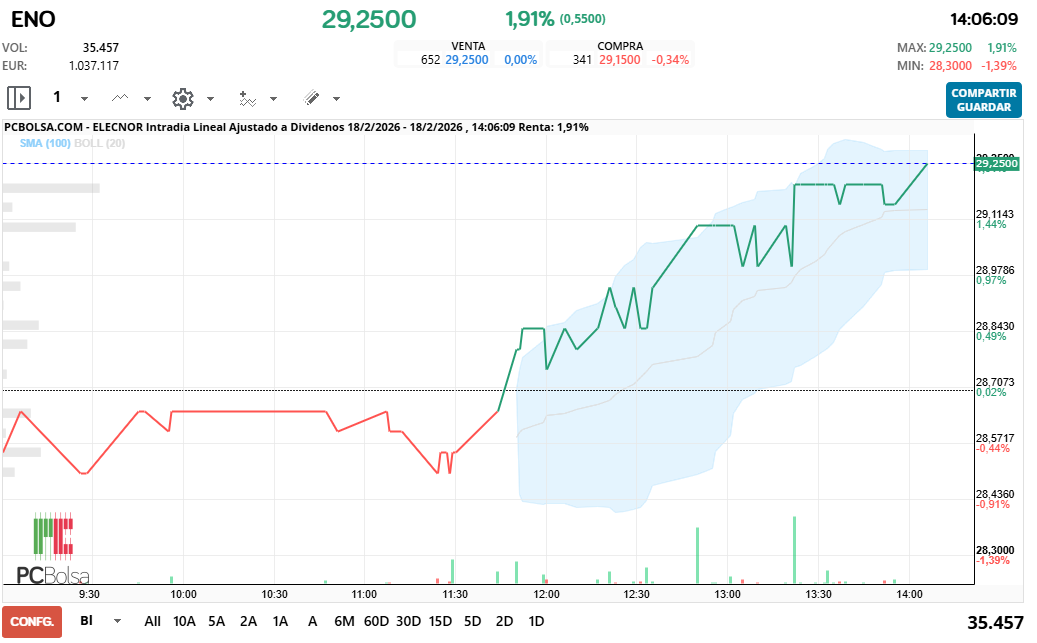Click the side panel toggle icon
1037x643 pixels.
pos(19,98)
